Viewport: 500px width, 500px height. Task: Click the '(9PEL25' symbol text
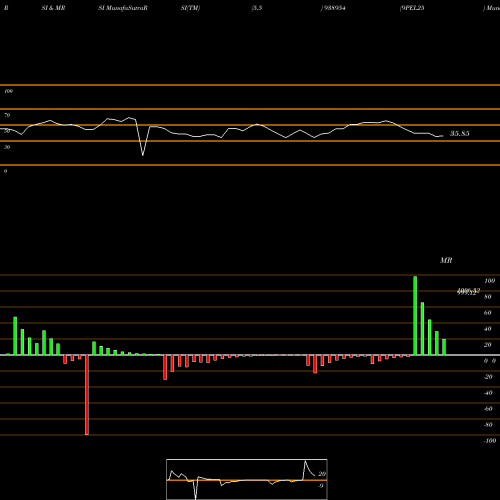(412, 8)
